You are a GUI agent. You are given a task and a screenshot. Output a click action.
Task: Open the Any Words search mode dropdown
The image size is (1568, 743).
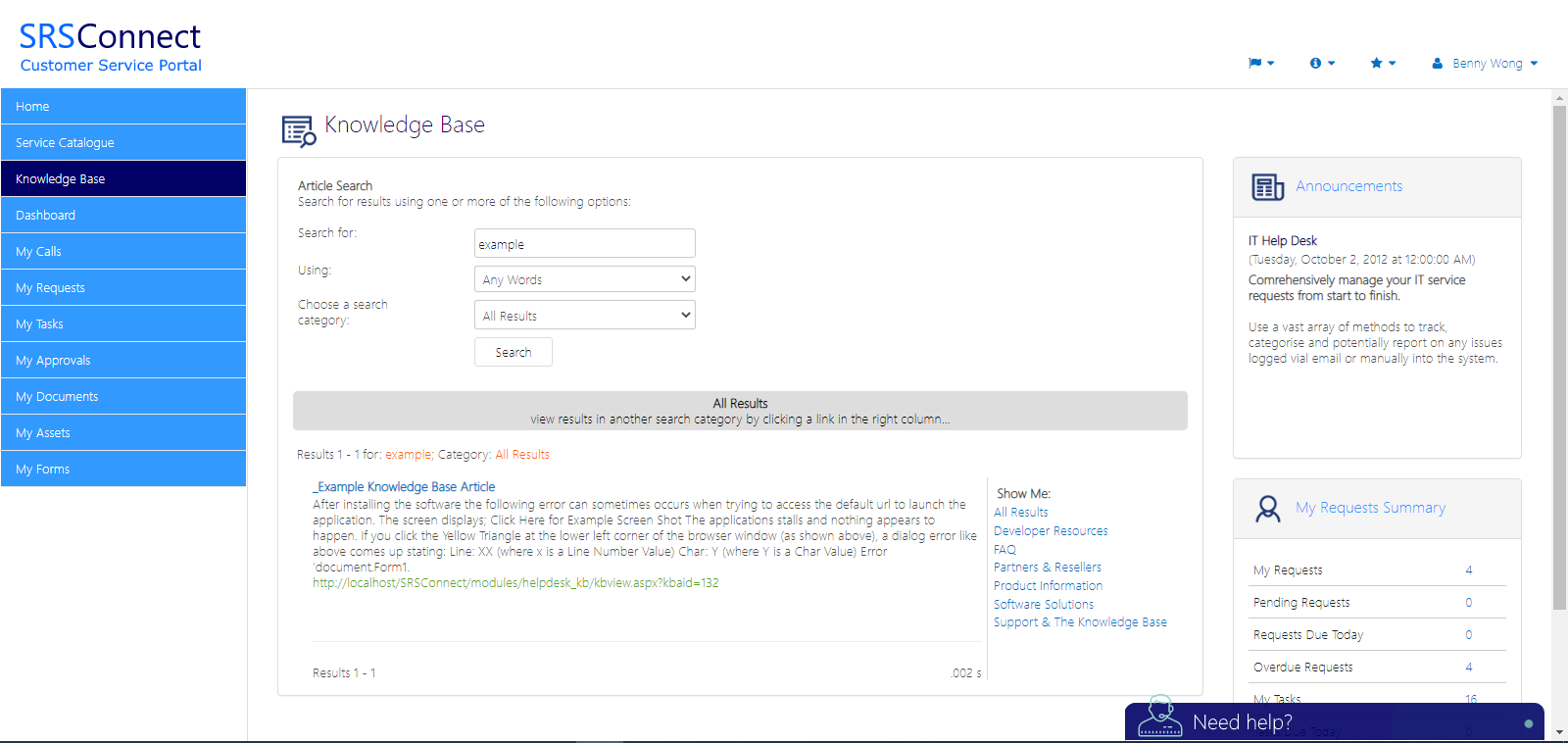point(584,279)
